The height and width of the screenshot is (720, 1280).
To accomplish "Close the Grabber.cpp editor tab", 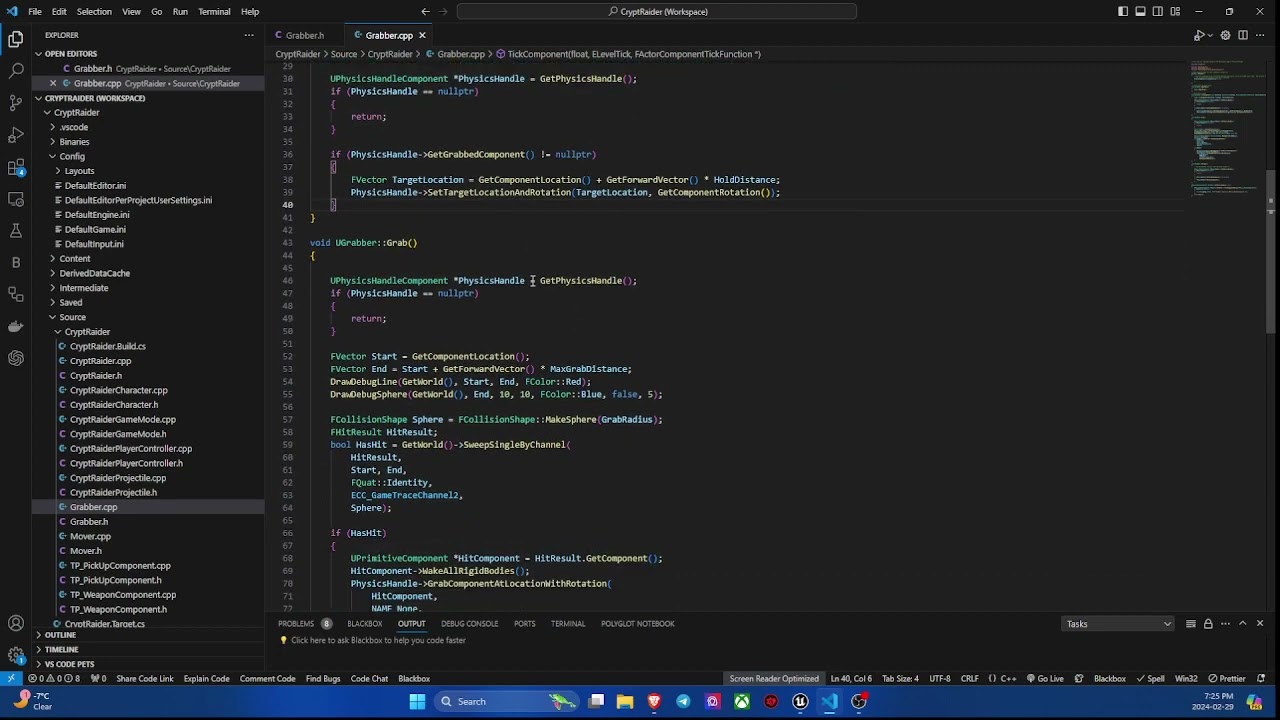I will coord(422,35).
